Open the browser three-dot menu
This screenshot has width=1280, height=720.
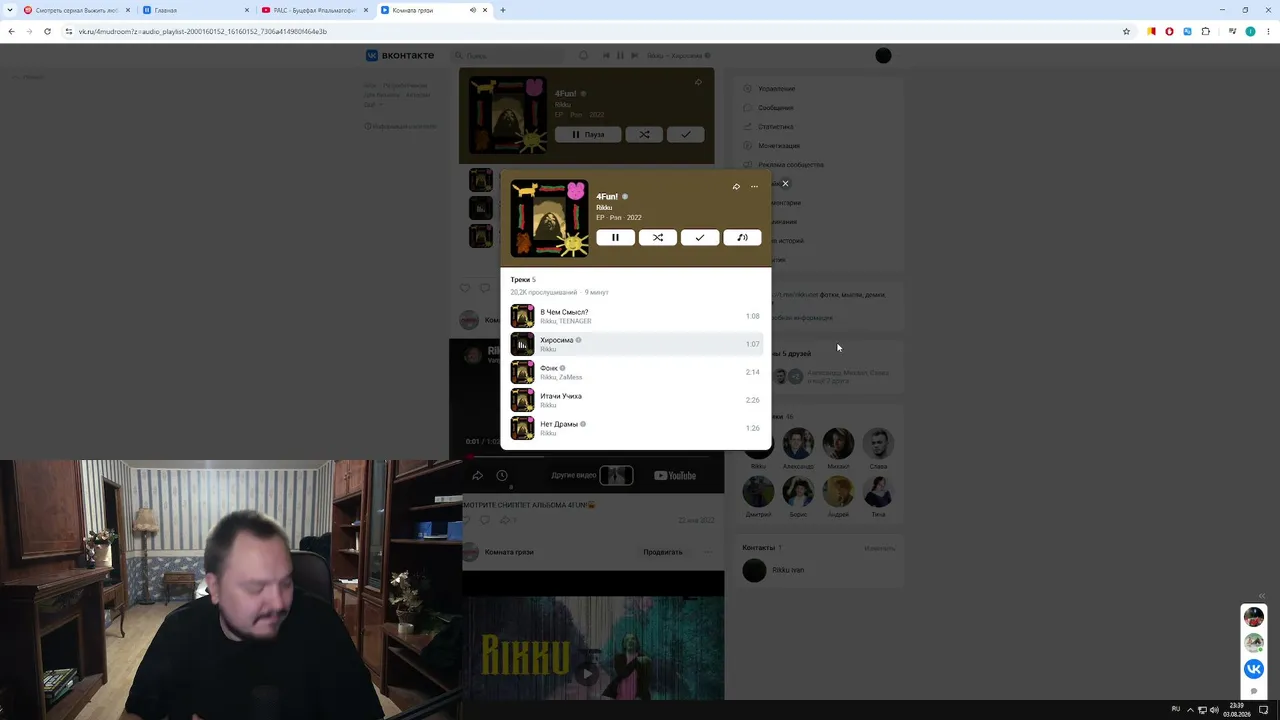tap(1267, 31)
